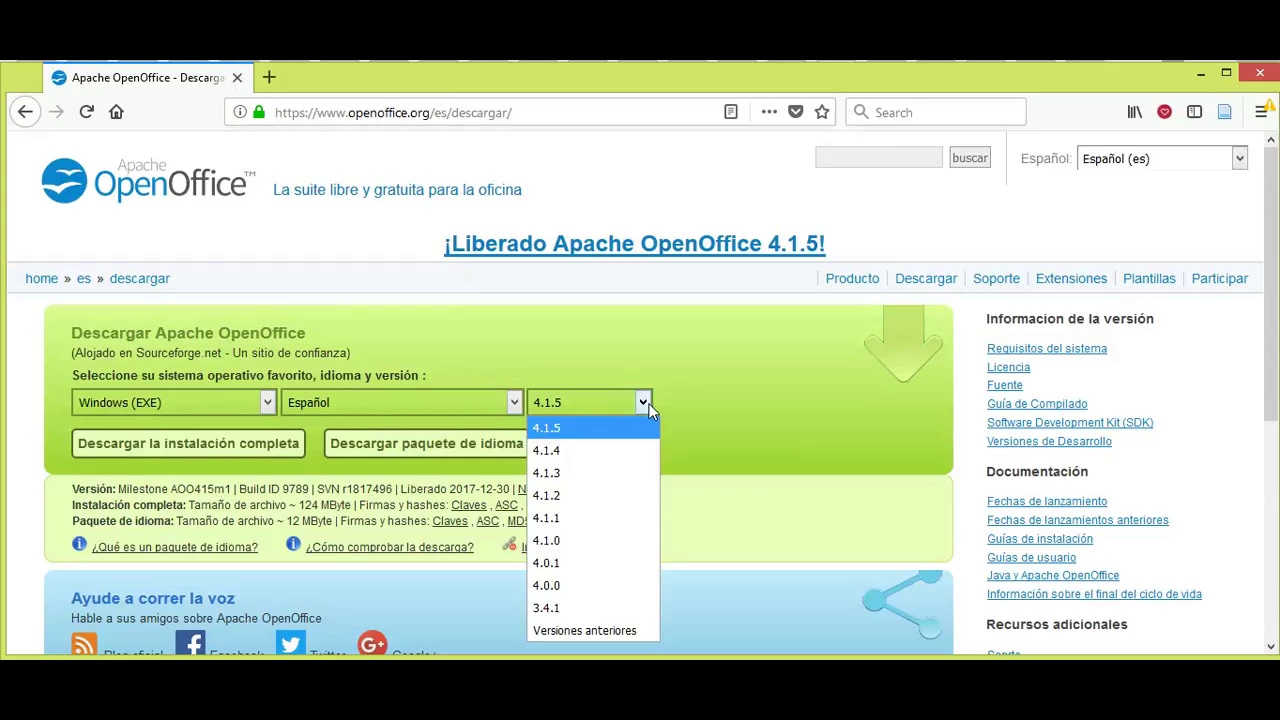
Task: Open Guía de Compilado link
Action: click(x=1037, y=404)
